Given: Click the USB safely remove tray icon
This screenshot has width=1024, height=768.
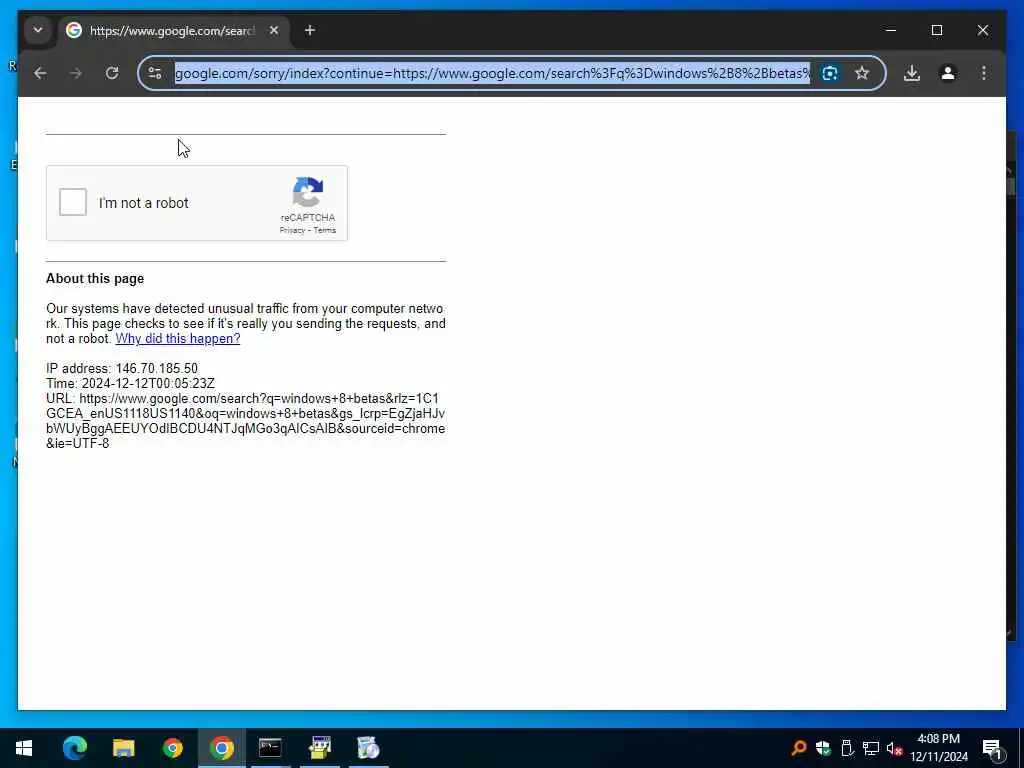Looking at the screenshot, I should click(x=846, y=748).
